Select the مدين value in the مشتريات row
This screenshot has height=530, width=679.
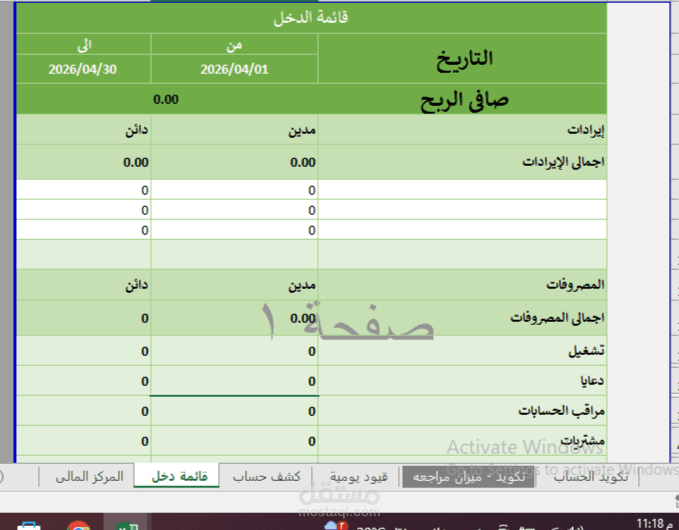tap(234, 440)
